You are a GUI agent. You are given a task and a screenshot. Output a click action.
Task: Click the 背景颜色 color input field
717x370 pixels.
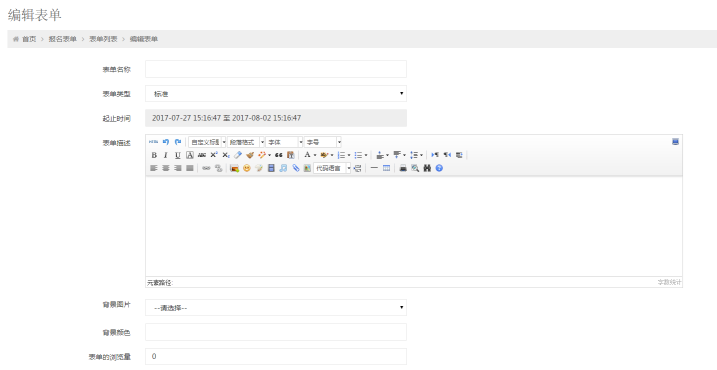point(276,332)
